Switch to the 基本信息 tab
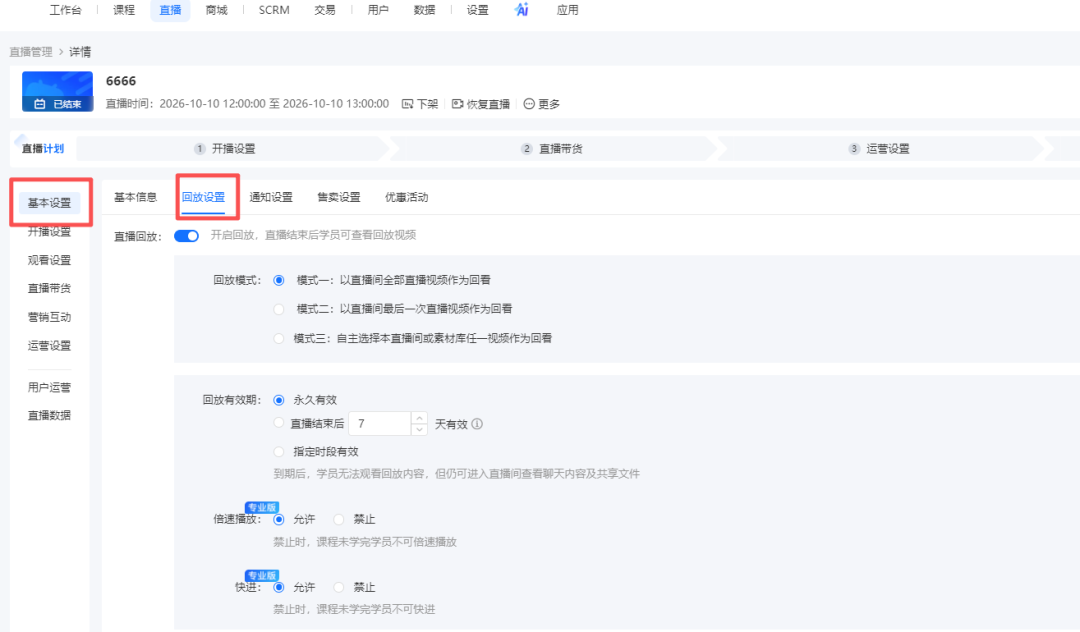This screenshot has height=632, width=1080. point(136,198)
